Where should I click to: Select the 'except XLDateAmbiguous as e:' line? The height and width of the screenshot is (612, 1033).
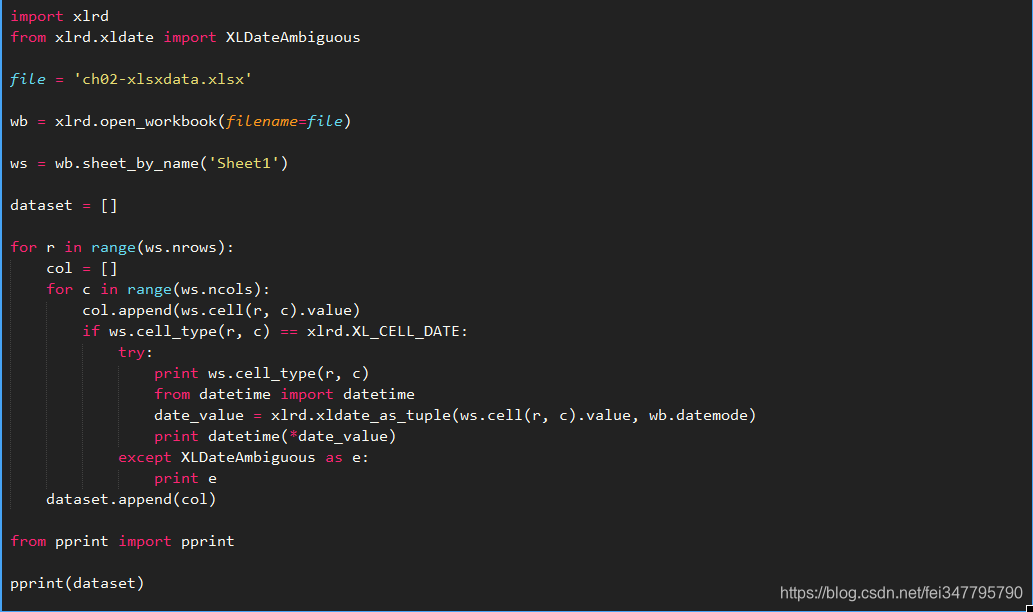244,457
